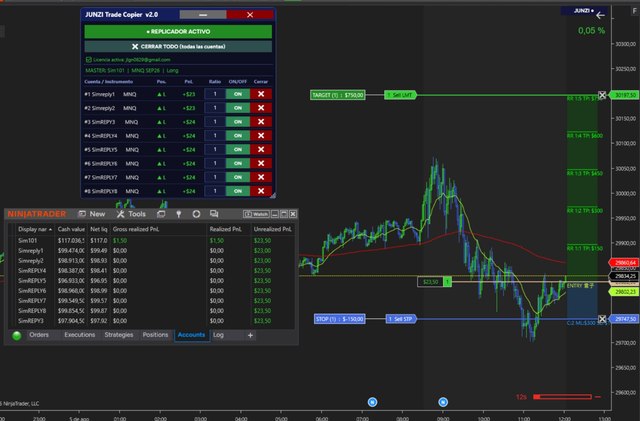Image resolution: width=640 pixels, height=421 pixels.
Task: Open the New menu in NinjaTrader
Action: click(x=92, y=214)
